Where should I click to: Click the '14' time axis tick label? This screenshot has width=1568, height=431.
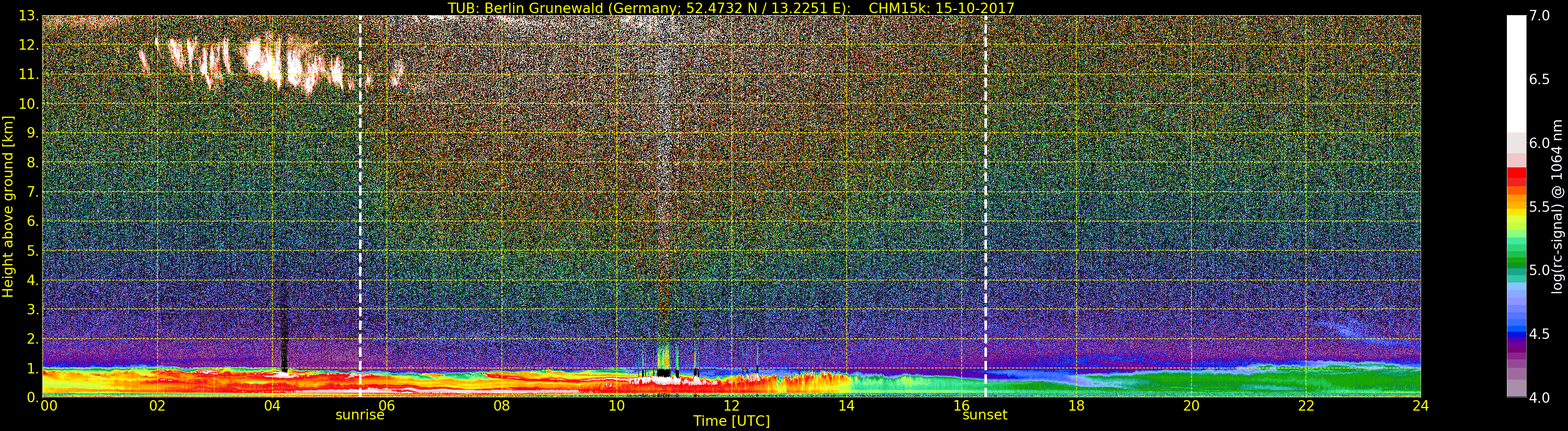coord(846,406)
